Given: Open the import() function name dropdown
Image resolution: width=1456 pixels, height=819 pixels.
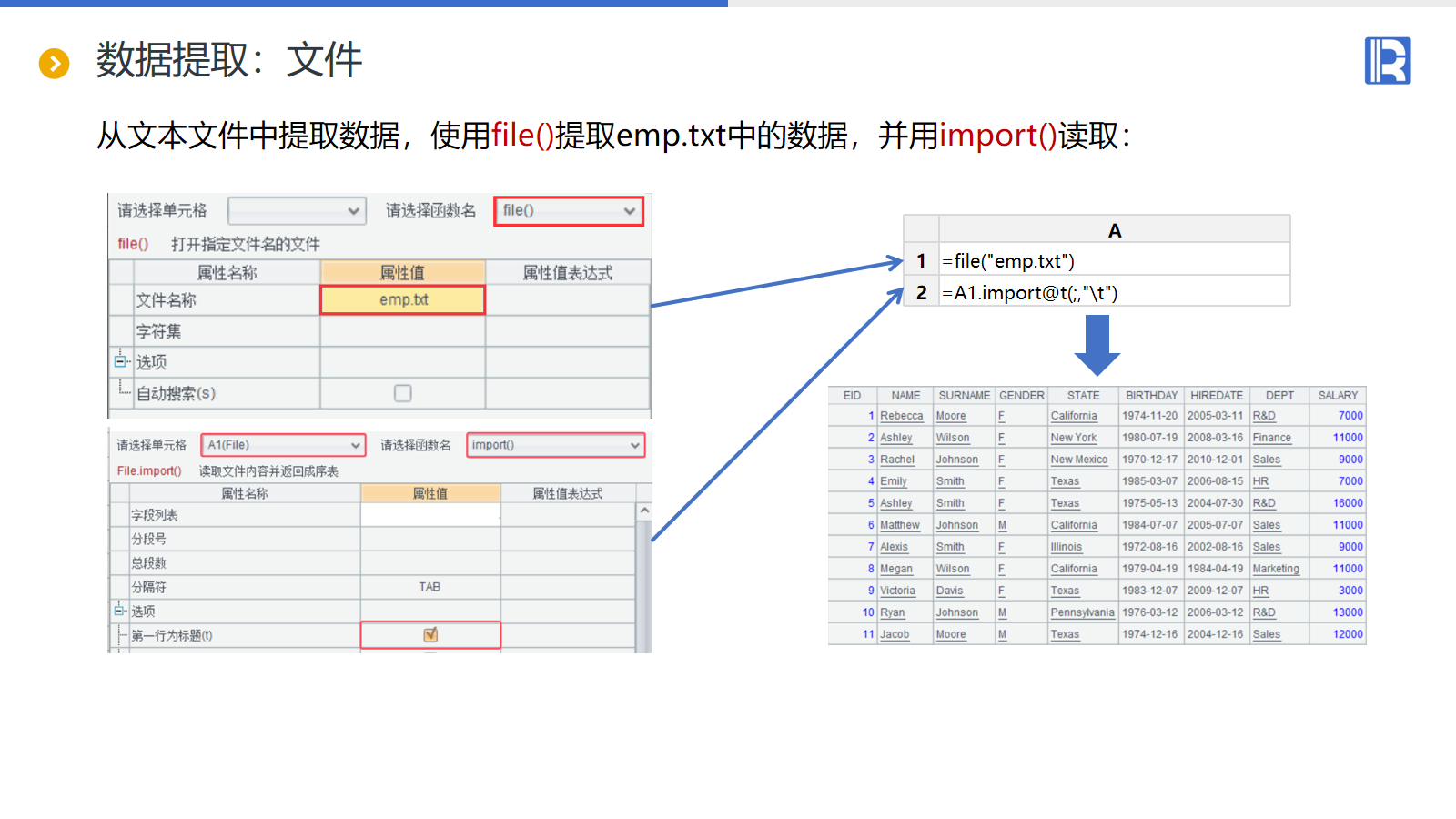Looking at the screenshot, I should 556,445.
